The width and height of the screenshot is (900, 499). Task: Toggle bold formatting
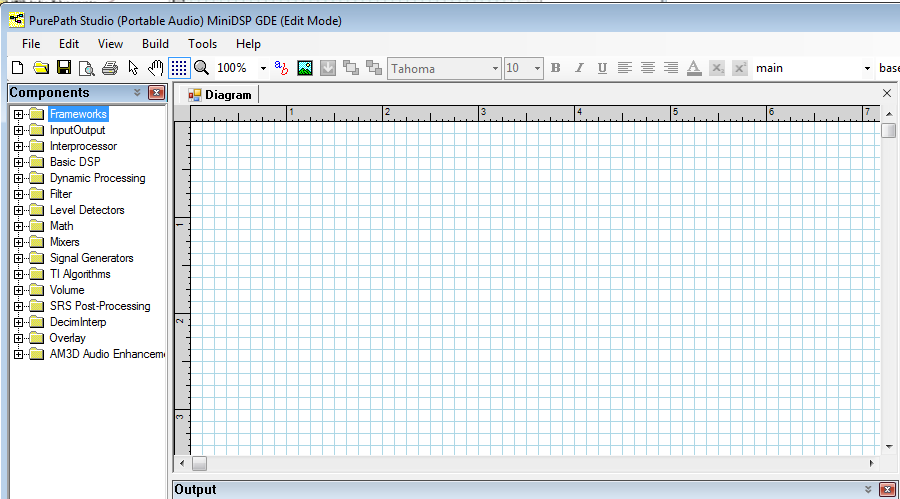(556, 68)
